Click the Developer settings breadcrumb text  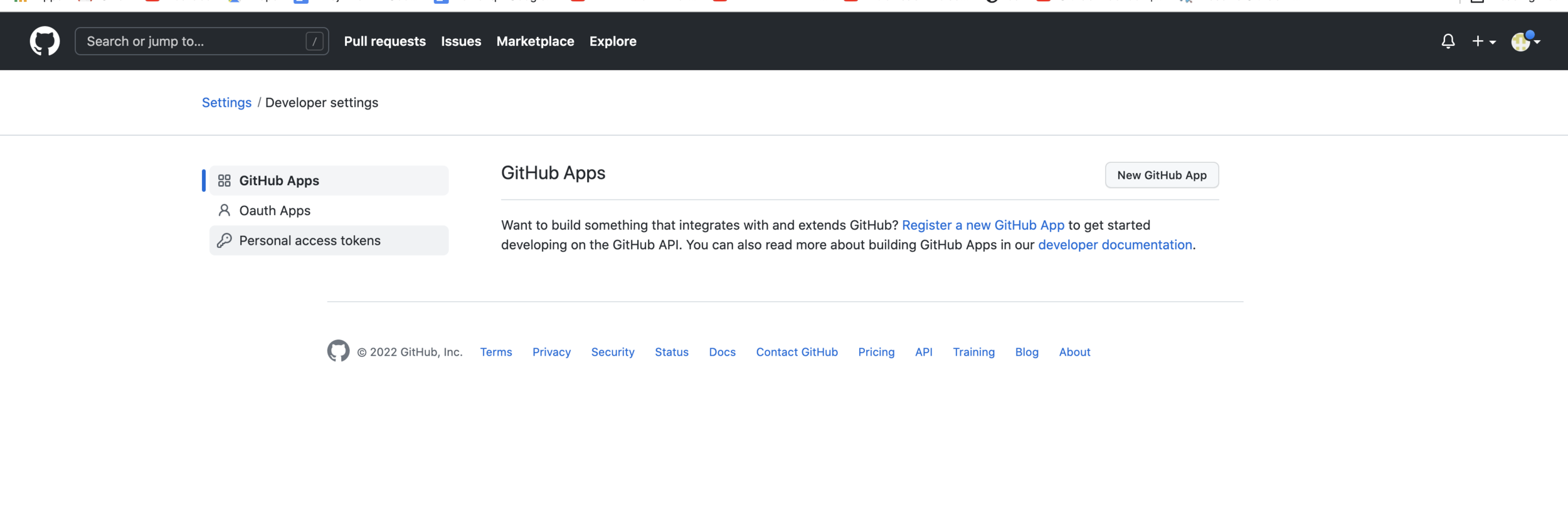click(321, 102)
